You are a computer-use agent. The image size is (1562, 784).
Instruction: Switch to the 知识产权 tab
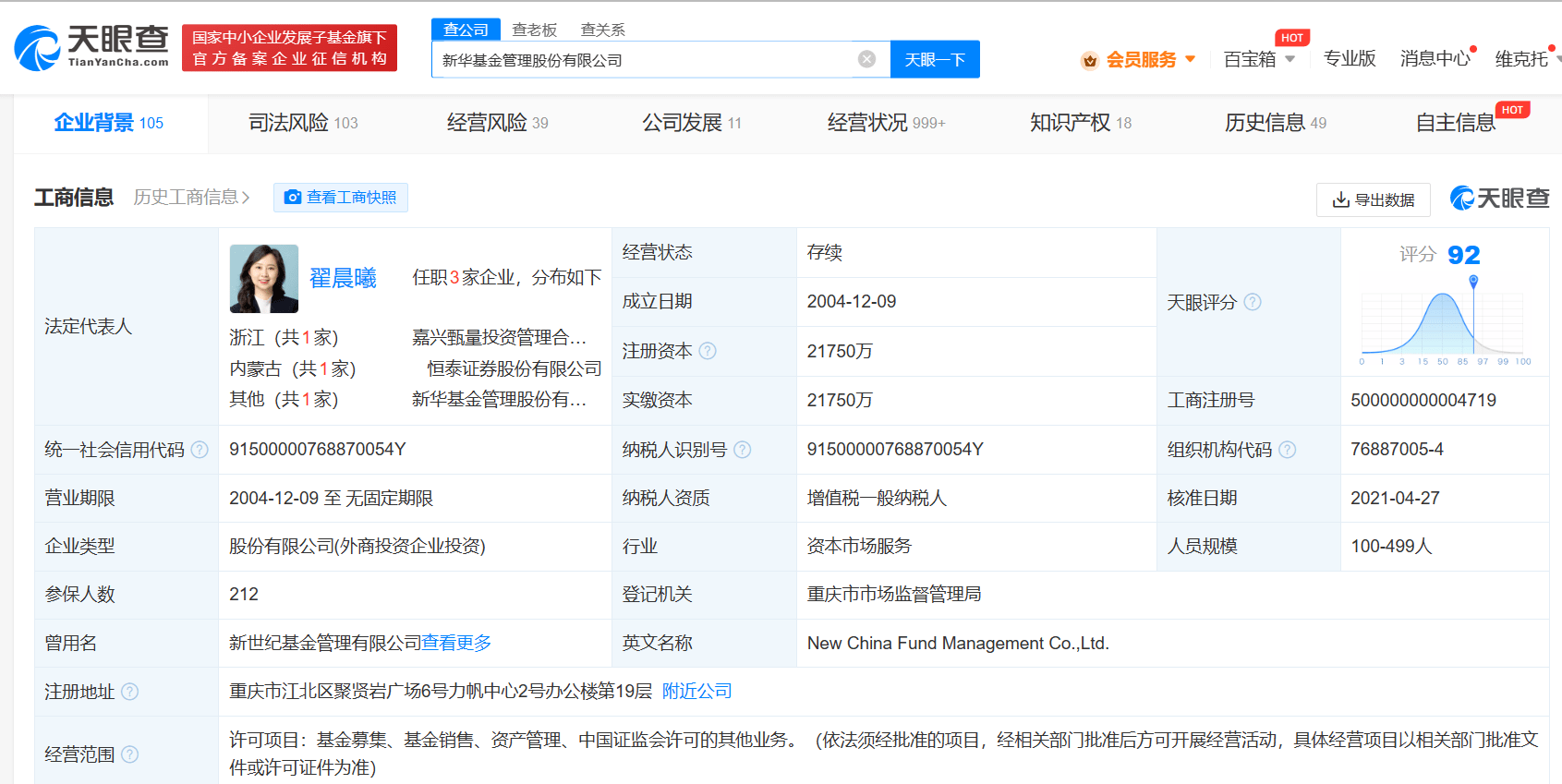1080,123
